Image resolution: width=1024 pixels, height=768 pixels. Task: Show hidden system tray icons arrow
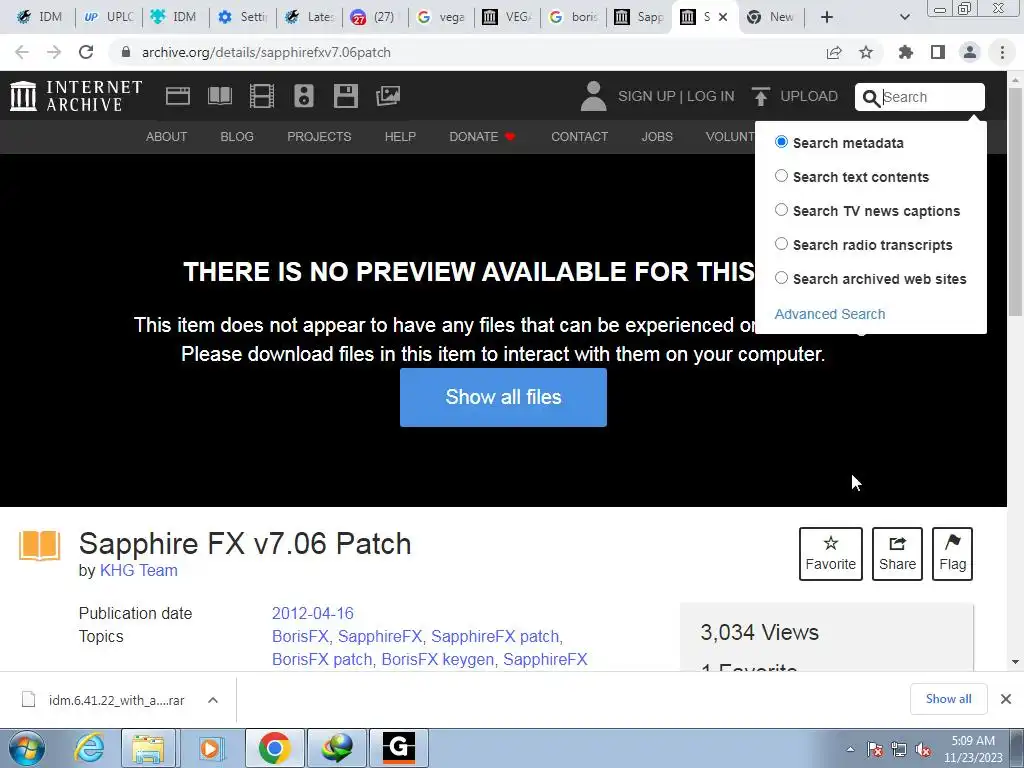[x=850, y=749]
